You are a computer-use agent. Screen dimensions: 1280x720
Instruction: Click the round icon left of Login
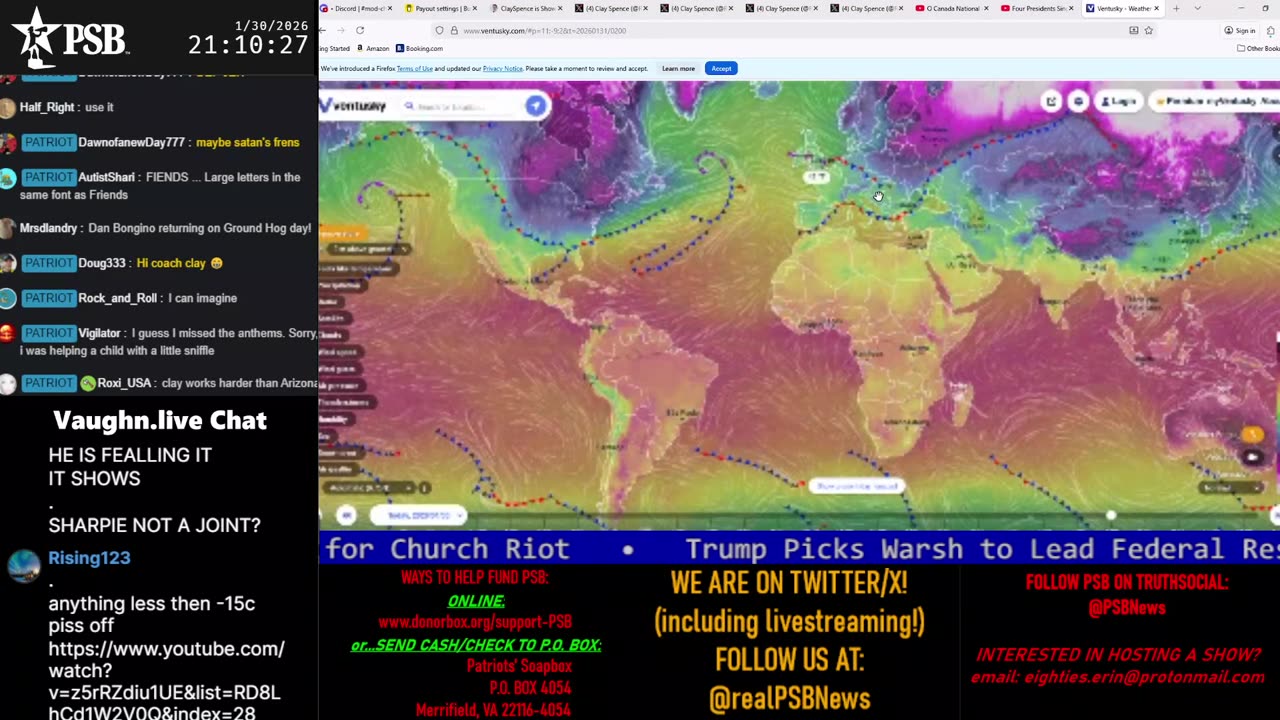coord(1078,101)
